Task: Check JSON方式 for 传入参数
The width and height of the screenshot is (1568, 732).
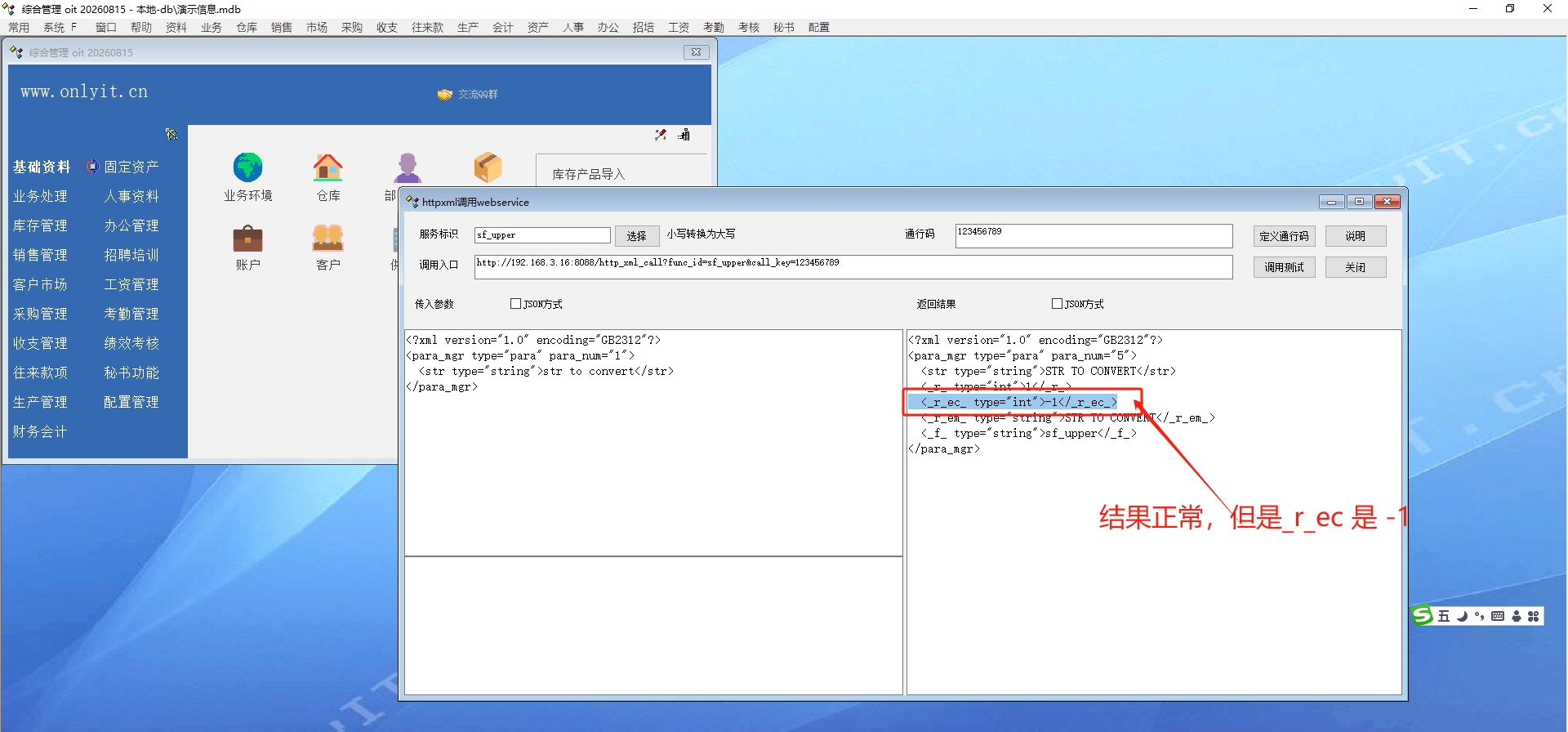Action: [x=515, y=304]
